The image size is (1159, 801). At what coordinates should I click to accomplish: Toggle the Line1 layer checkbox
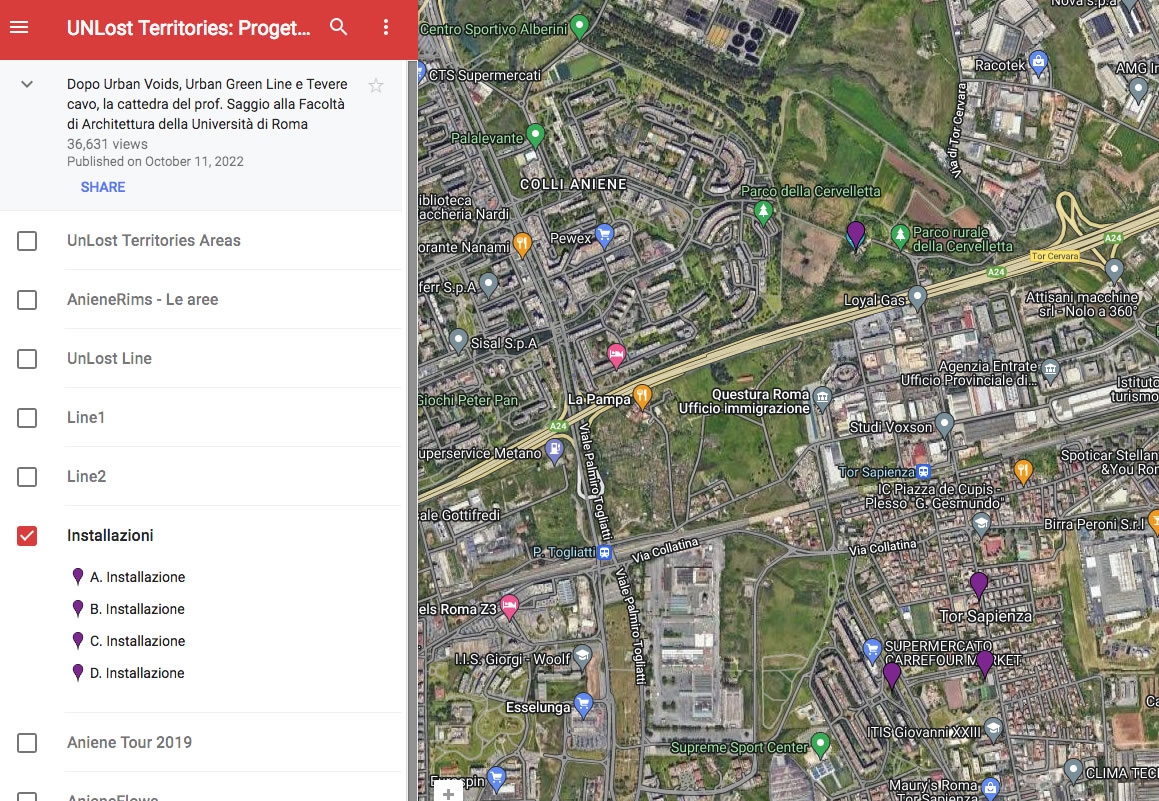[27, 418]
